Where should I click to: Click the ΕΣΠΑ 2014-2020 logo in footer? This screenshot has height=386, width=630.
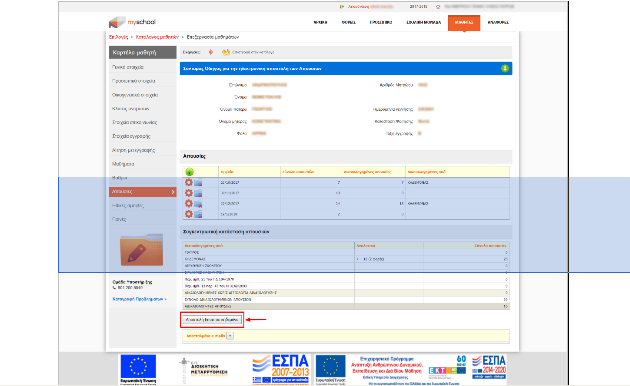click(x=489, y=367)
